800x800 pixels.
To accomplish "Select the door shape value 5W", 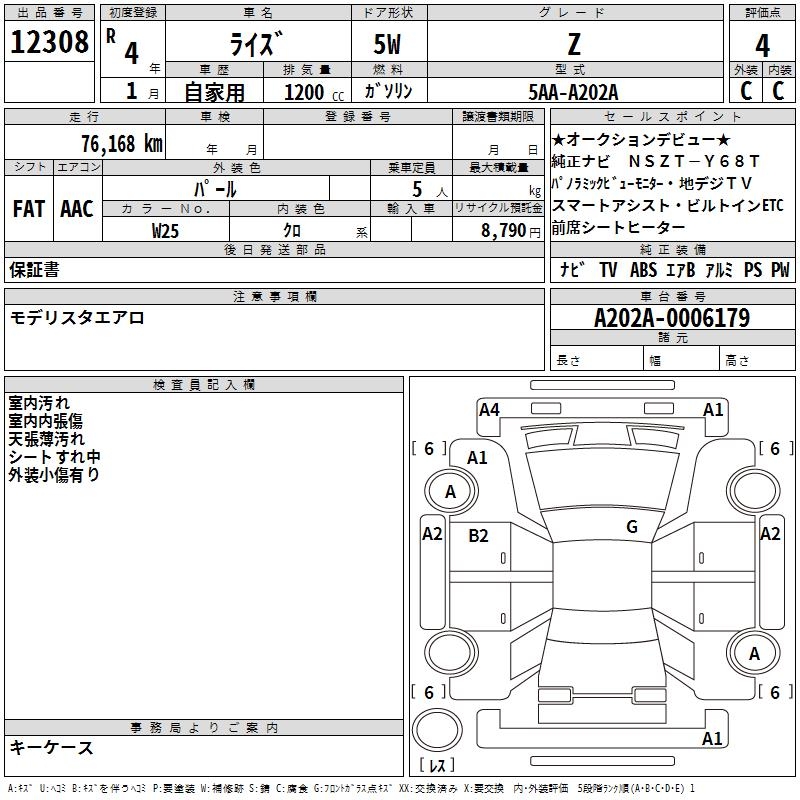I will coord(387,44).
